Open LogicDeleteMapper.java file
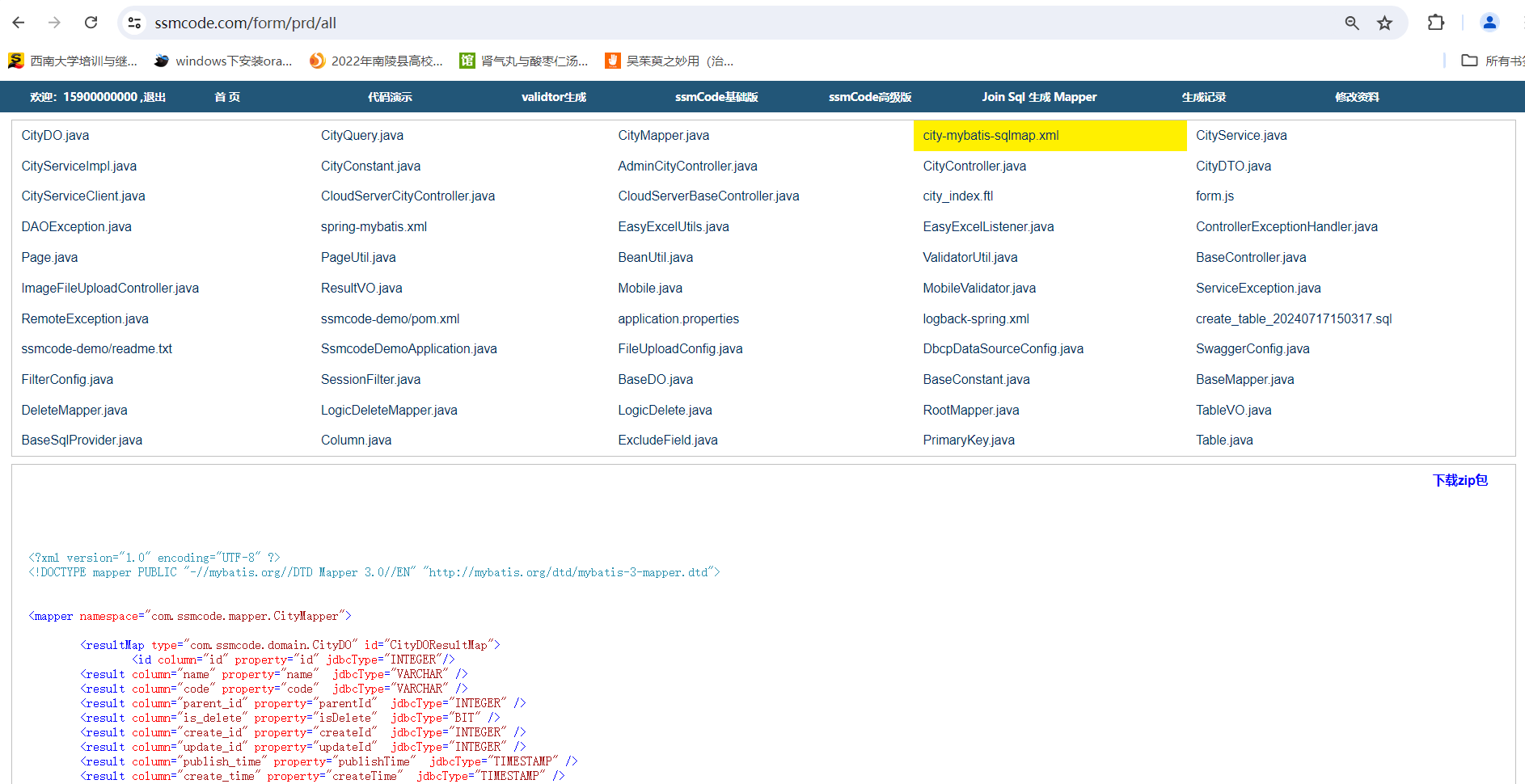This screenshot has width=1525, height=784. click(x=389, y=411)
